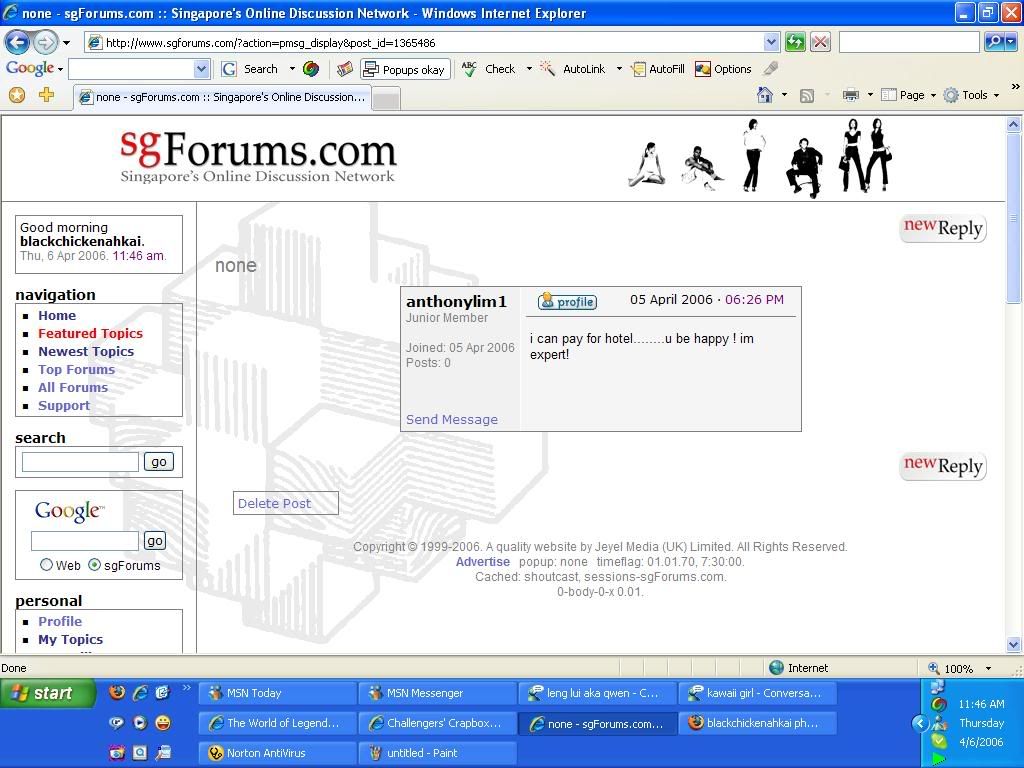Launch Firefox from the quick launch bar
This screenshot has width=1024, height=768.
pyautogui.click(x=117, y=693)
